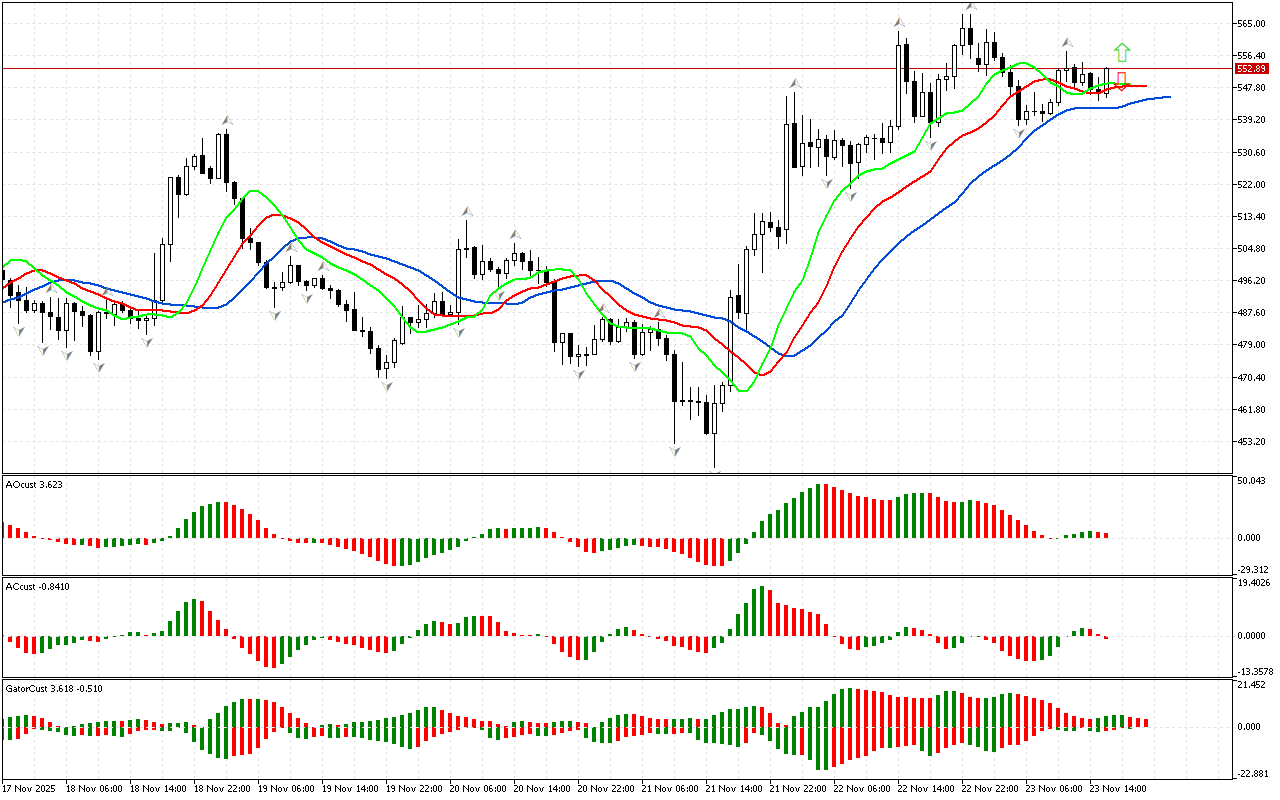
Task: Click the 19.4026 value on AC scale
Action: tap(1256, 583)
